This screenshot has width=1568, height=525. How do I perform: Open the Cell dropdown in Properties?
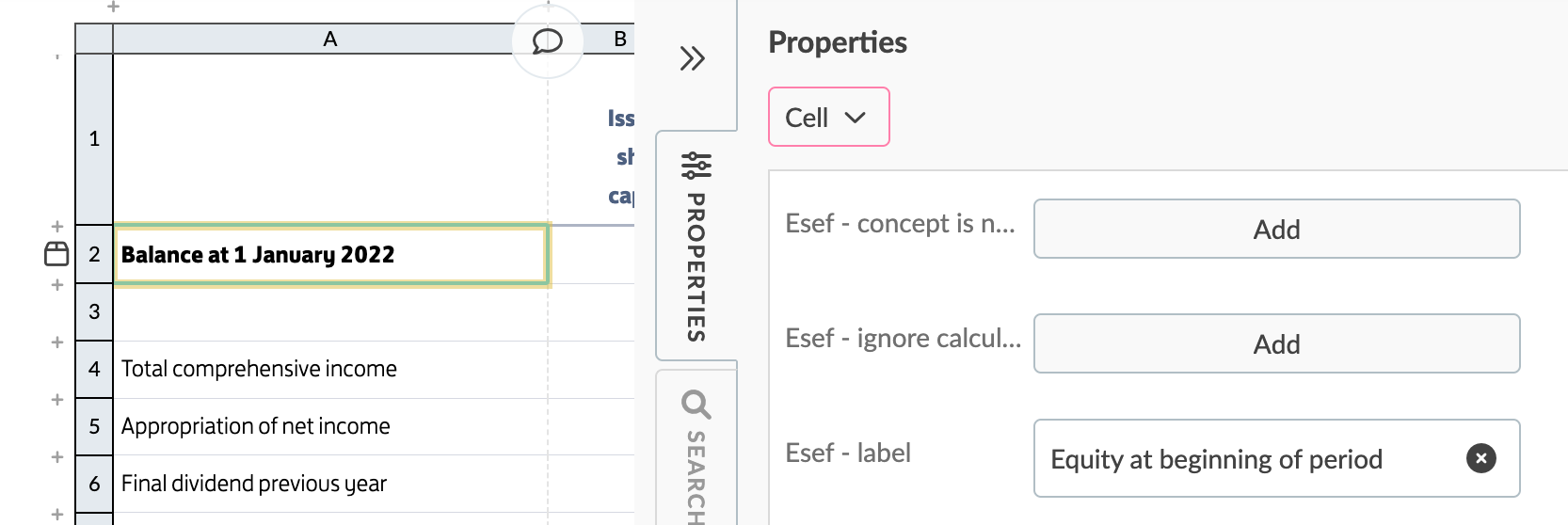(x=828, y=118)
